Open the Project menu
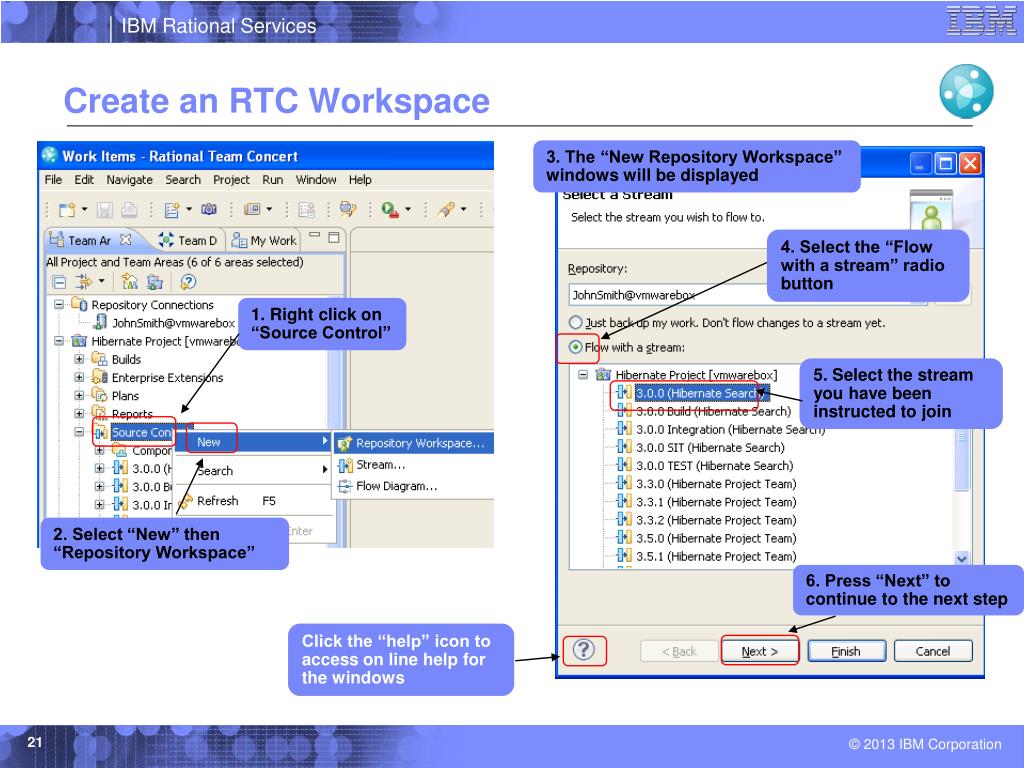 click(231, 180)
